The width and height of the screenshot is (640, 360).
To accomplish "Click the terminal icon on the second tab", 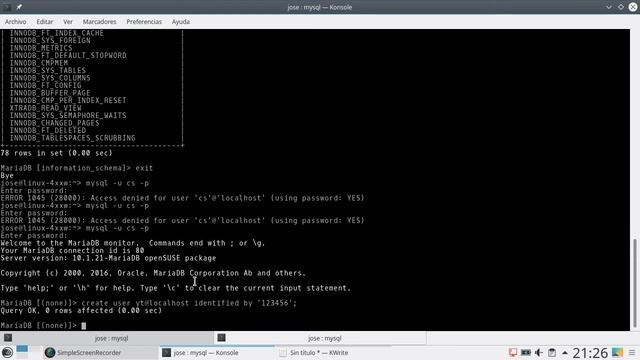I will click(x=221, y=338).
